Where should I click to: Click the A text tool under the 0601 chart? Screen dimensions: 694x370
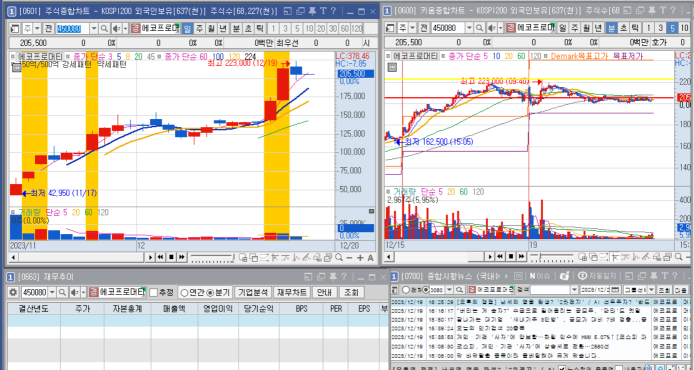click(370, 258)
